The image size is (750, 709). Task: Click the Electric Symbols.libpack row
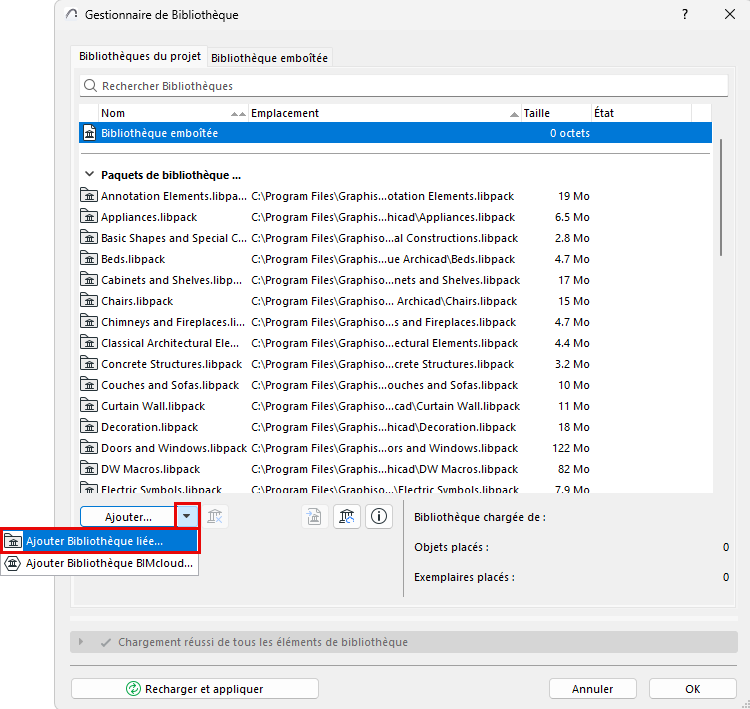click(x=395, y=489)
